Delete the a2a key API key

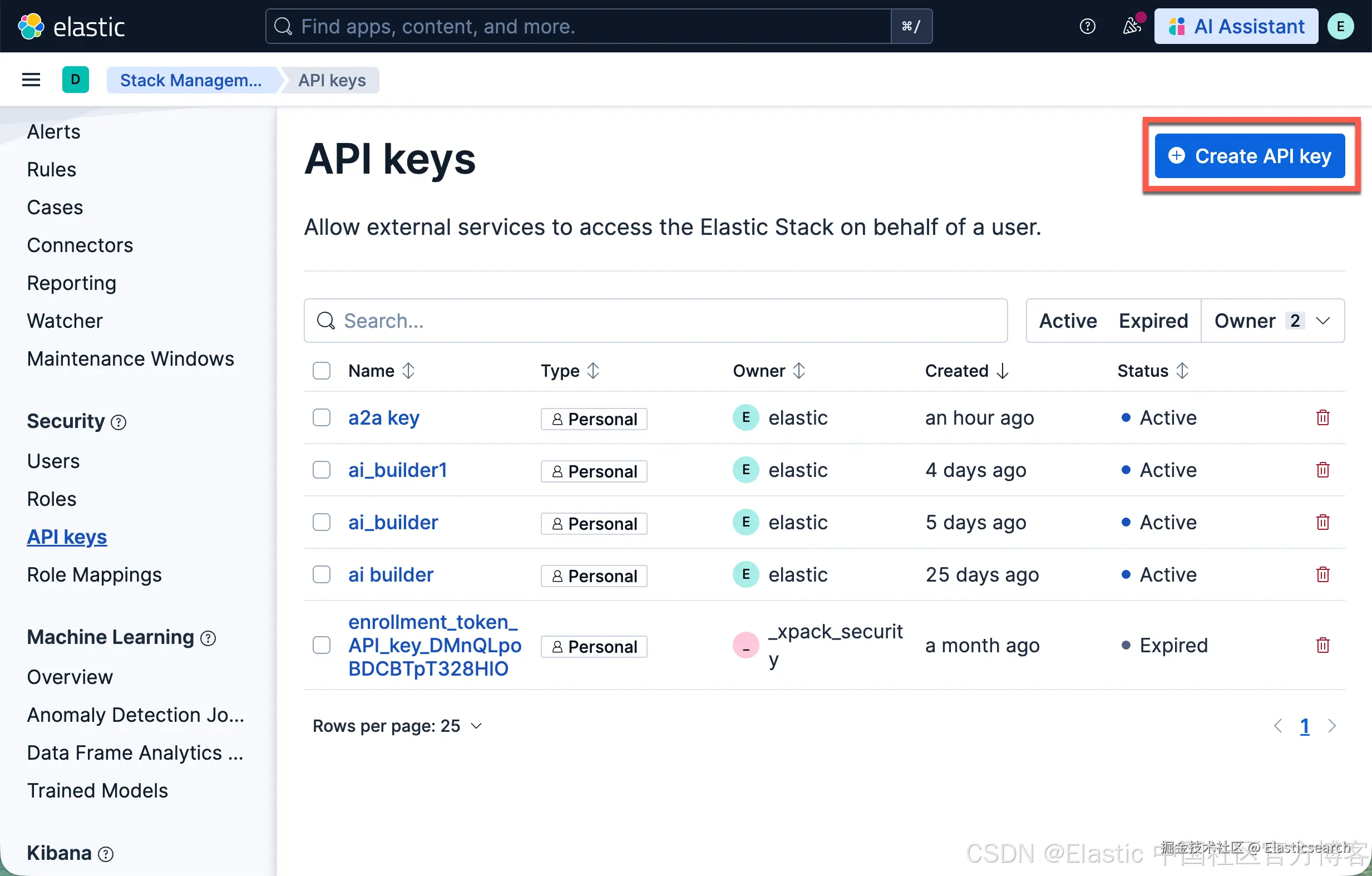[1322, 418]
